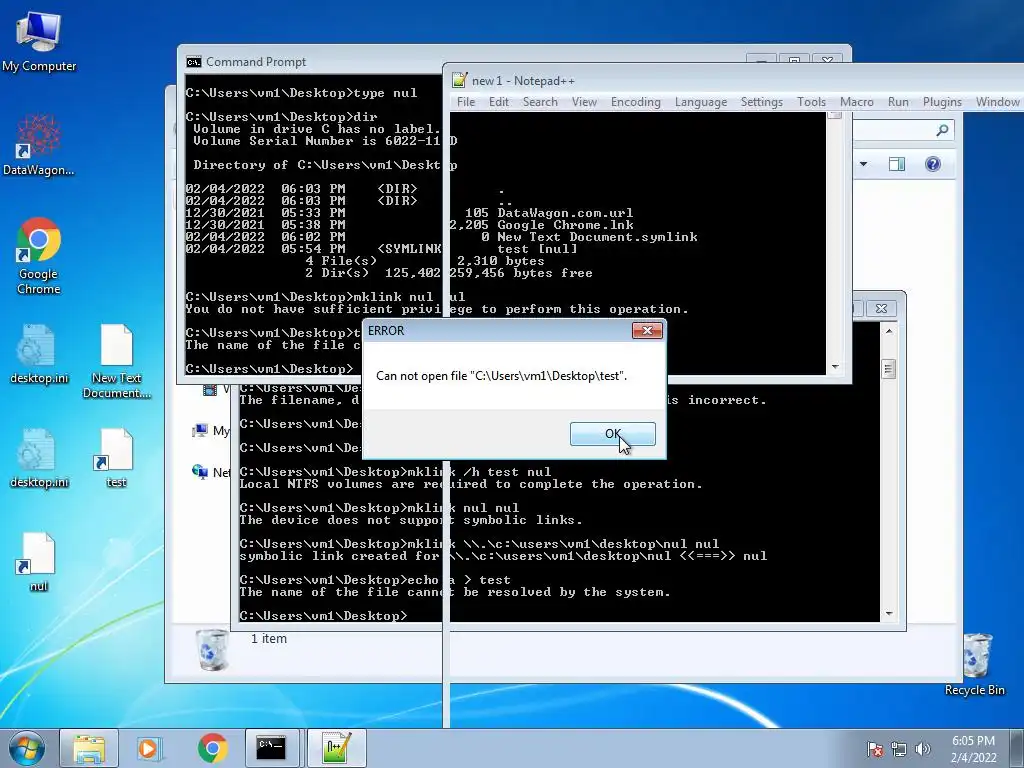Click the lower cmd window scroll-down arrow
The width and height of the screenshot is (1024, 768).
coord(889,614)
